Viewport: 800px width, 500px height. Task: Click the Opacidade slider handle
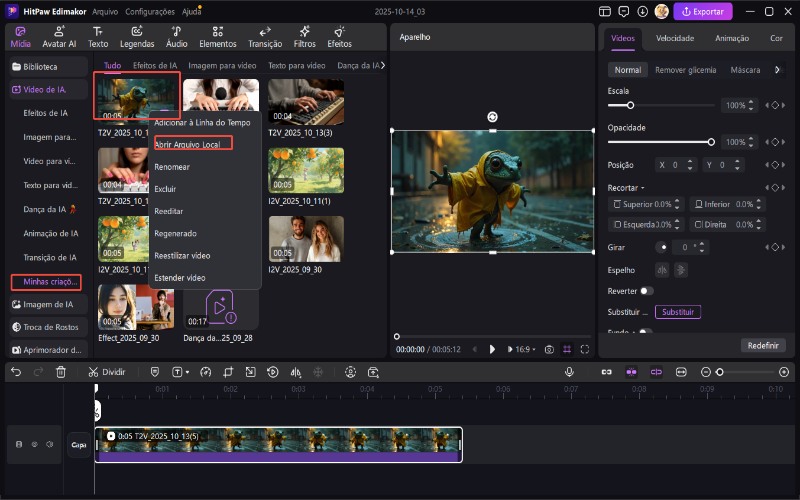[711, 142]
